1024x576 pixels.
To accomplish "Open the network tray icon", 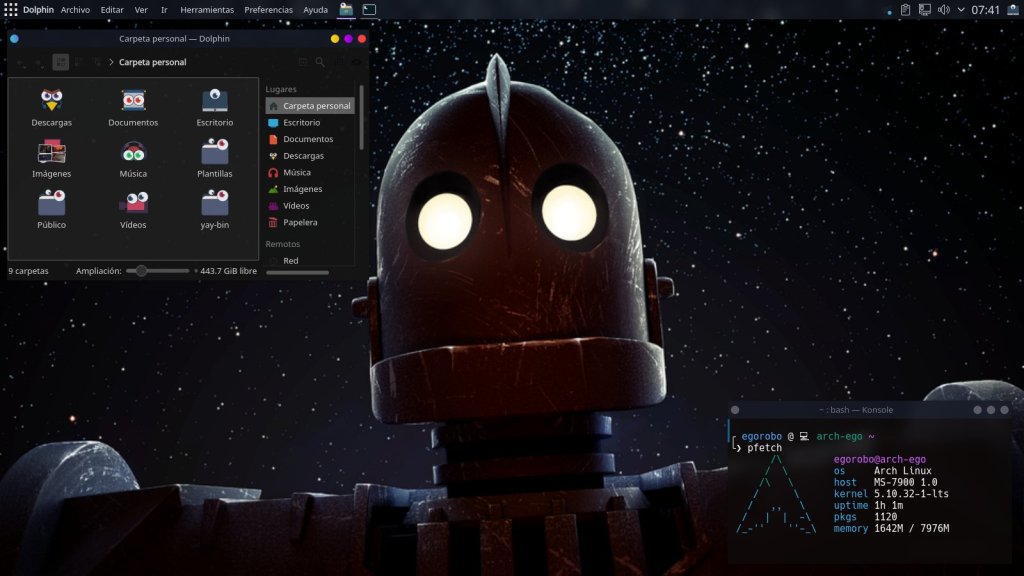I will coord(924,10).
